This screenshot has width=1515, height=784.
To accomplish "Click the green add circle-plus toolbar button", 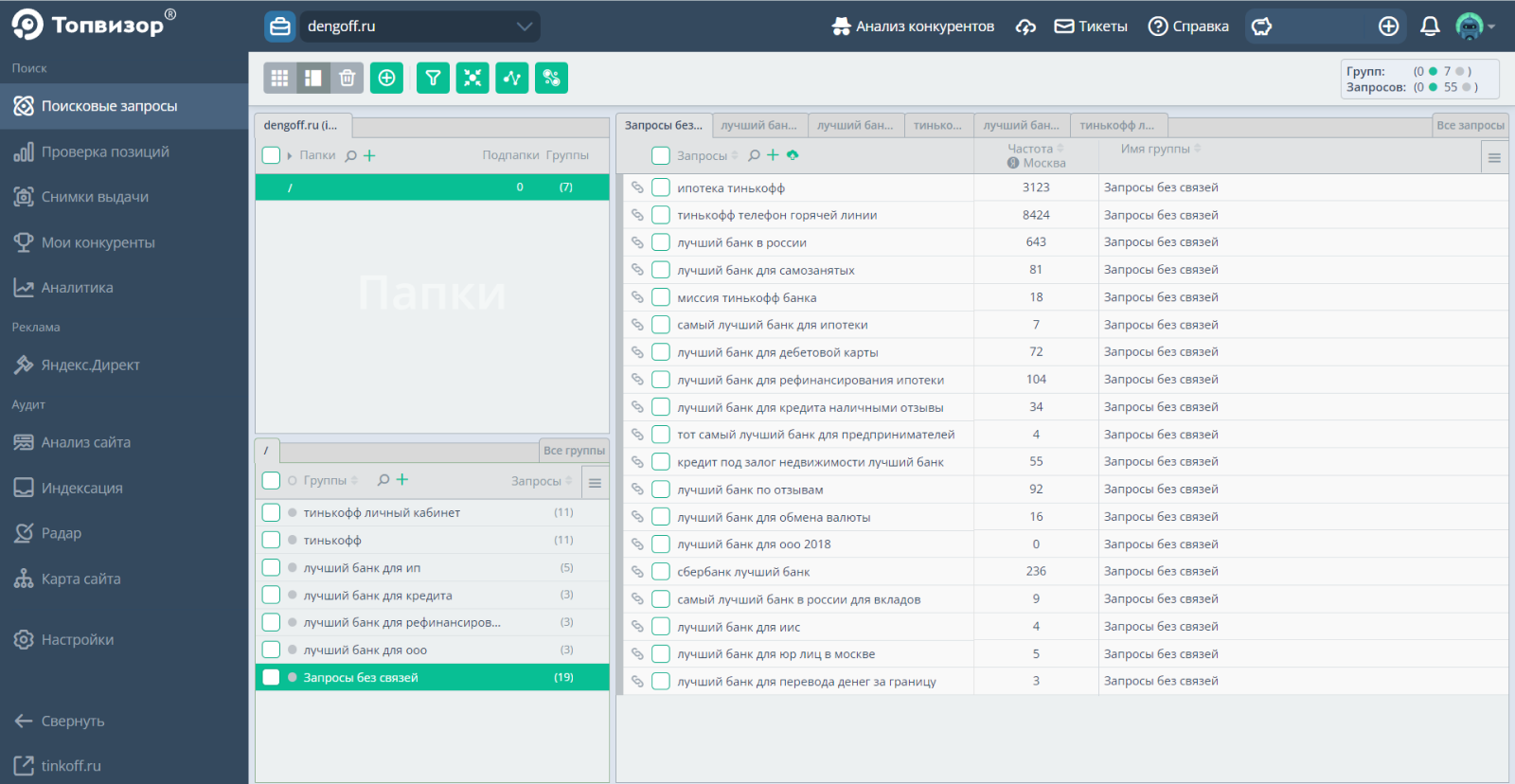I will (386, 78).
